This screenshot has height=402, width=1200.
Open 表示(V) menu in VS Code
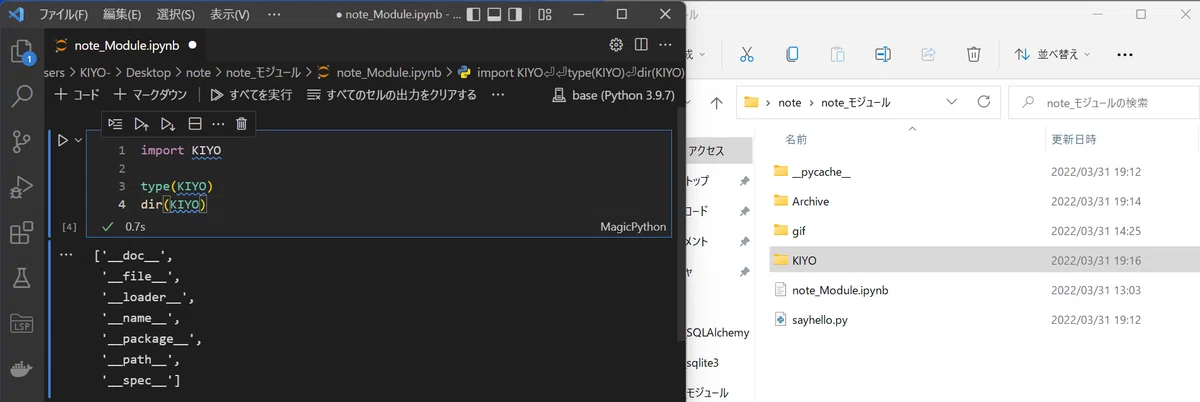(230, 15)
